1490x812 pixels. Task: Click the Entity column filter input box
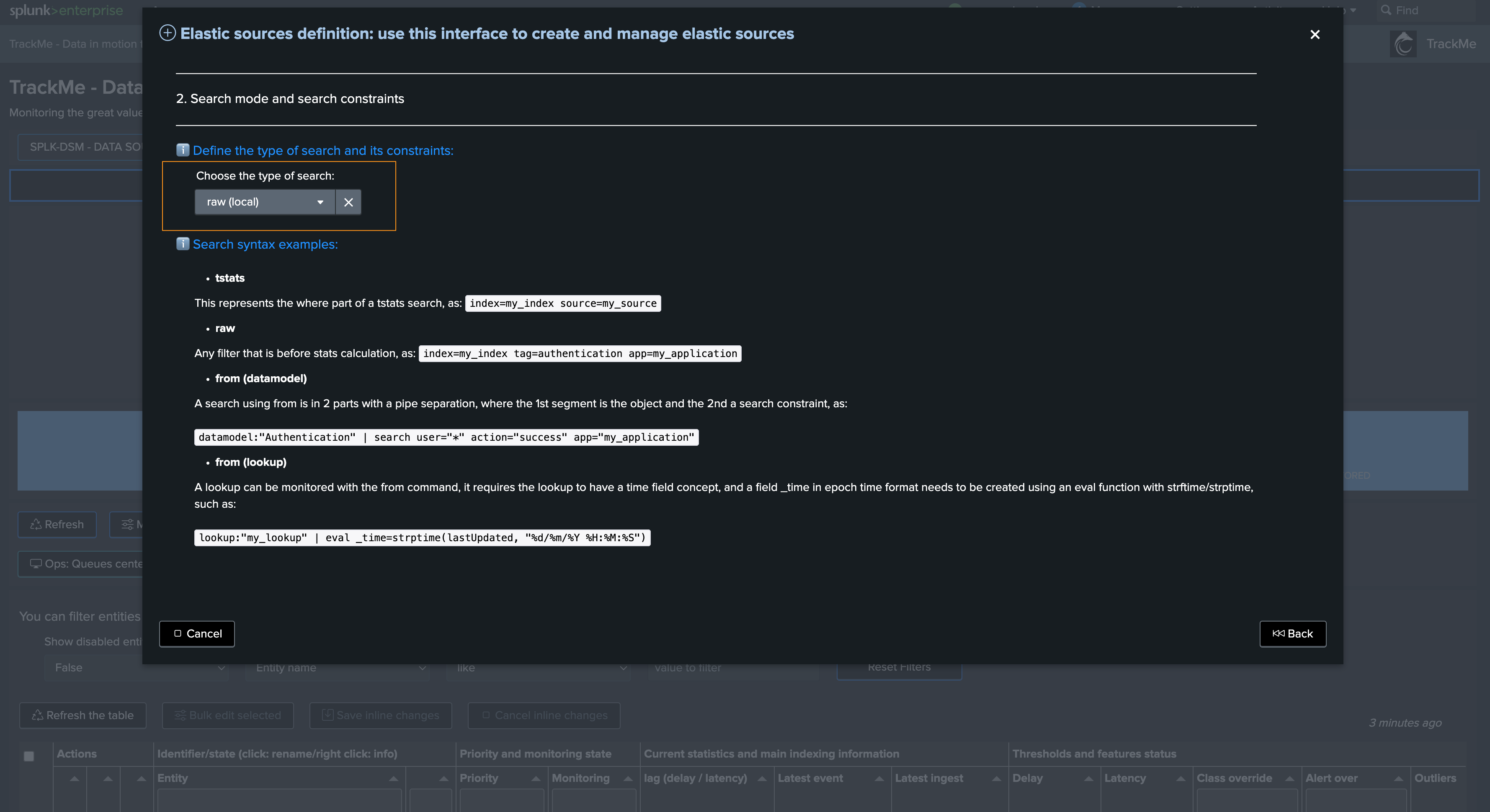[x=279, y=801]
